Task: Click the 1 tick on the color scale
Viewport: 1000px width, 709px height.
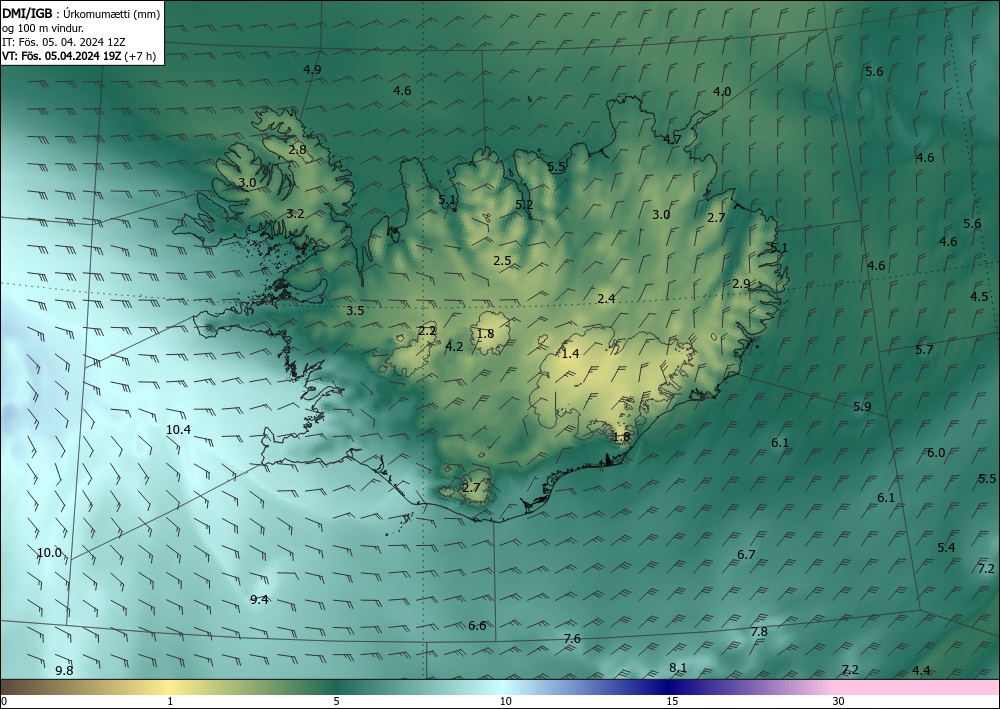Action: (170, 702)
